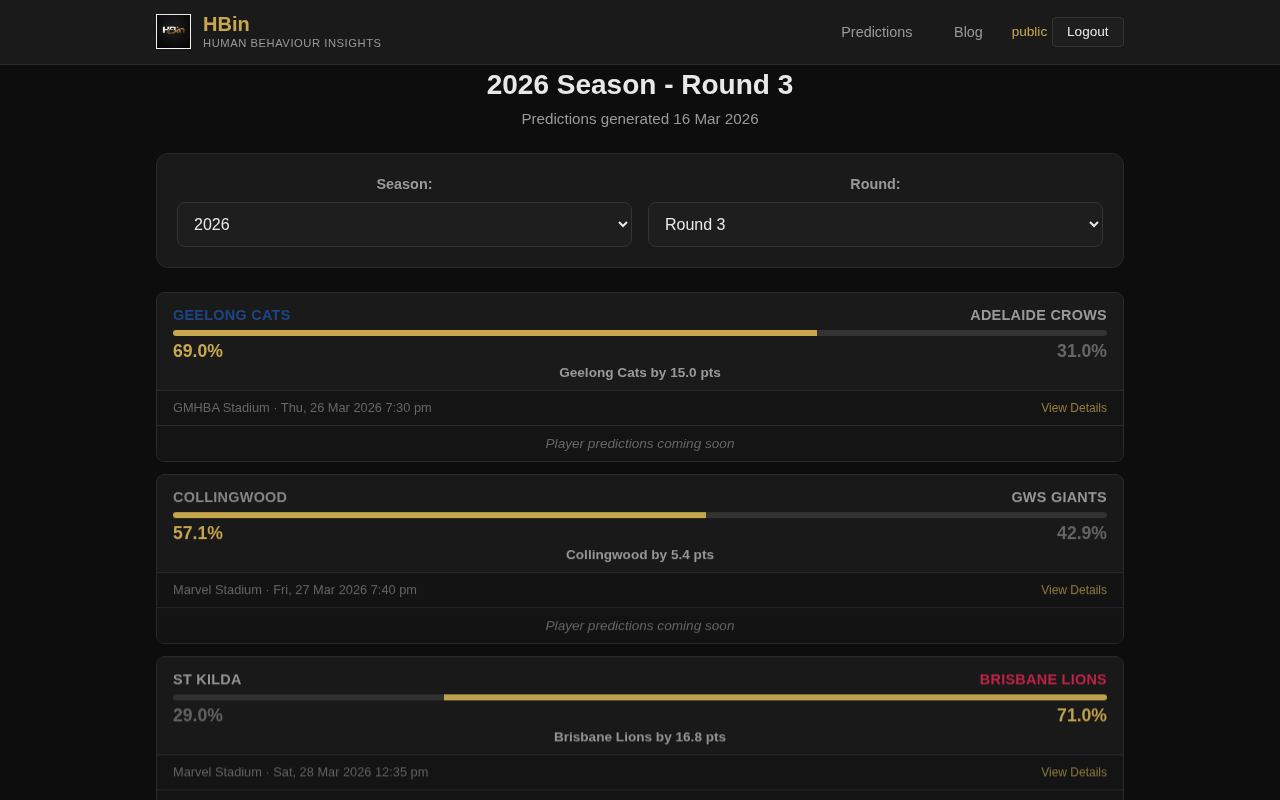
Task: Click the Collingwood vs GWS probability bar
Action: coord(640,515)
